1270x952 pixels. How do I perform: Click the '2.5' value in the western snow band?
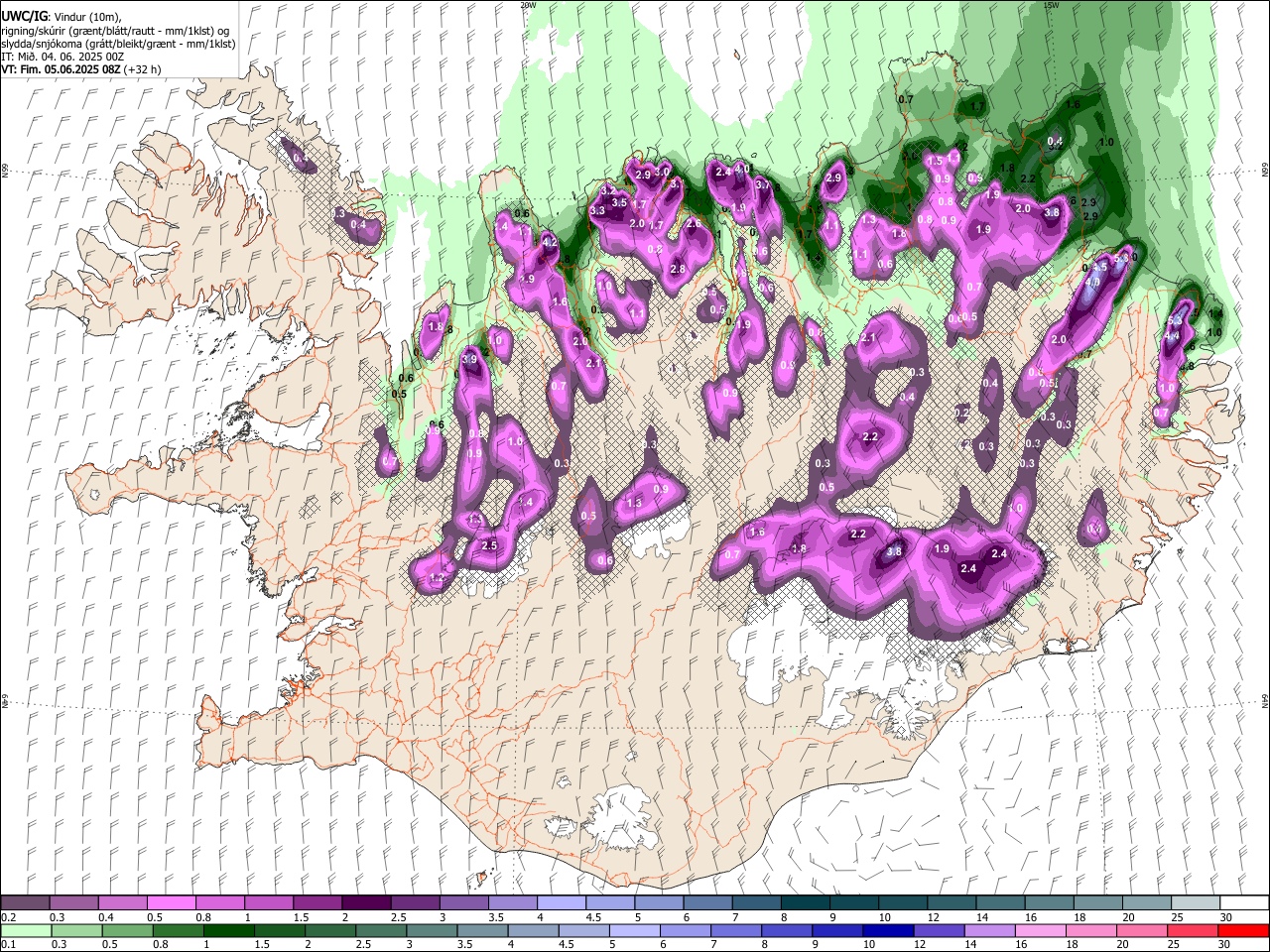pyautogui.click(x=489, y=545)
